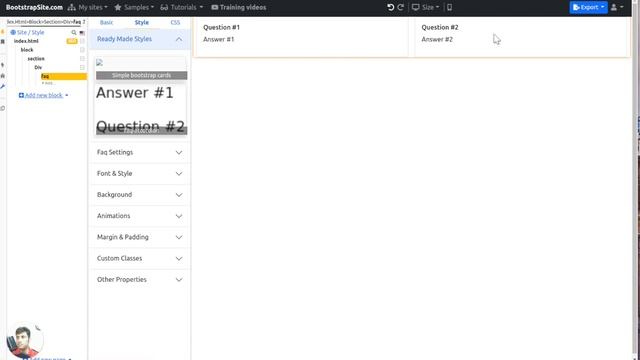Open the Samples menu
Image resolution: width=640 pixels, height=360 pixels.
pyautogui.click(x=134, y=7)
